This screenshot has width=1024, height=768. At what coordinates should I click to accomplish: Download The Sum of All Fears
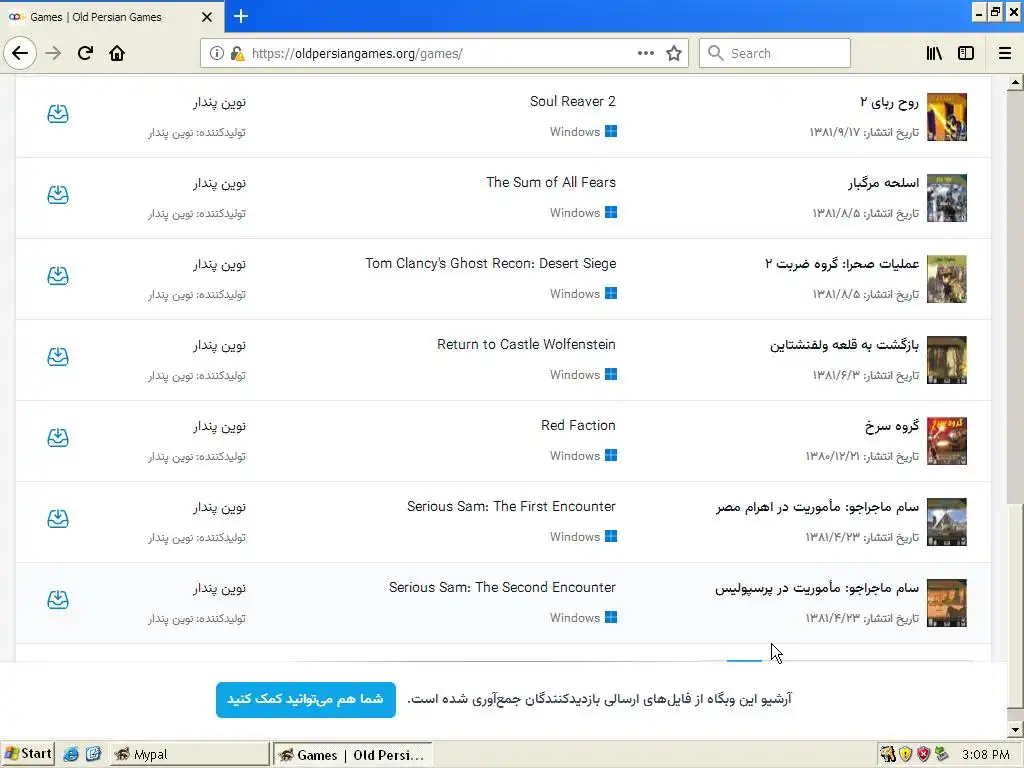[57, 195]
